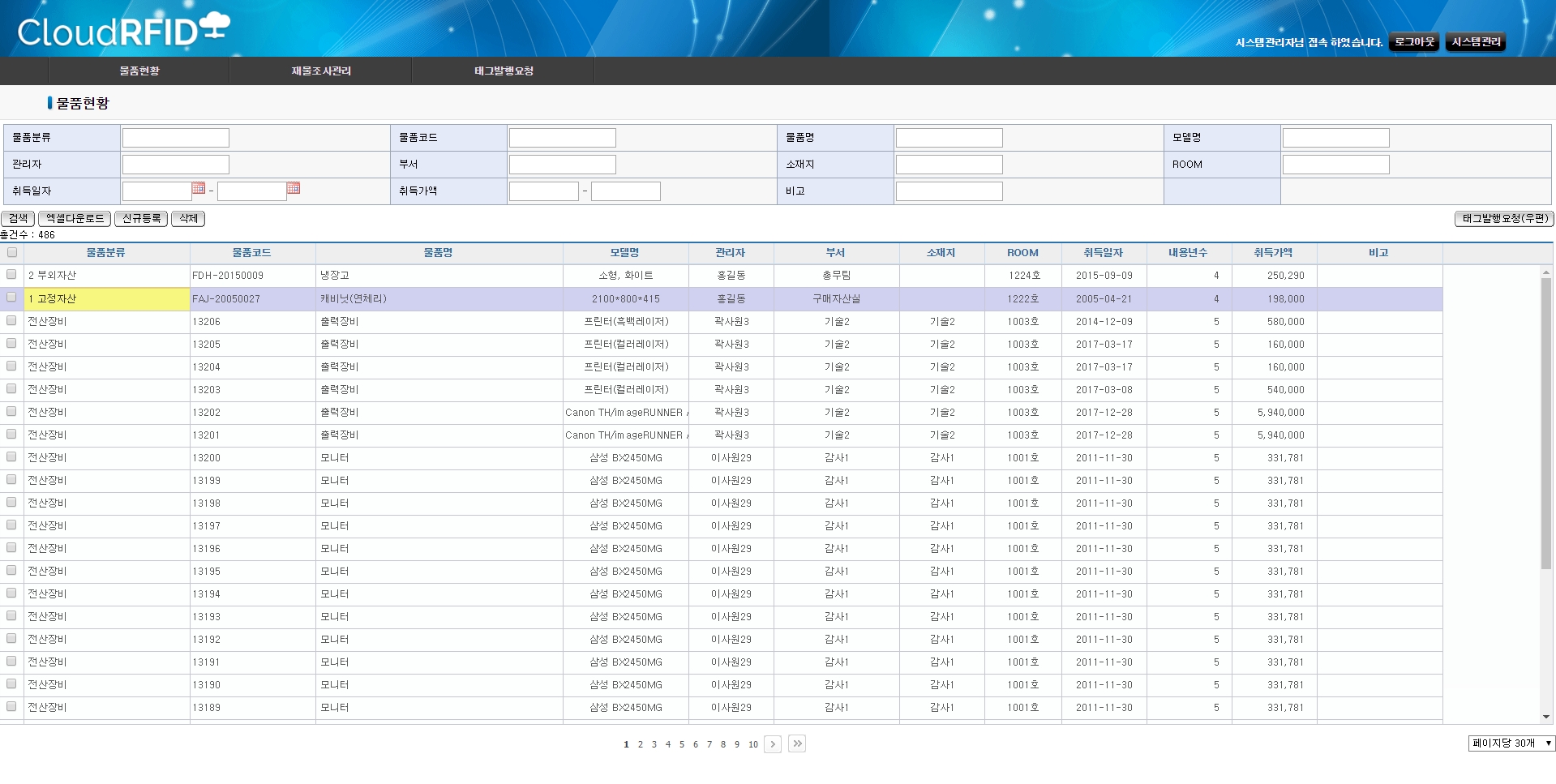1556x784 pixels.
Task: Click the CloudRFID logo
Action: (x=123, y=30)
